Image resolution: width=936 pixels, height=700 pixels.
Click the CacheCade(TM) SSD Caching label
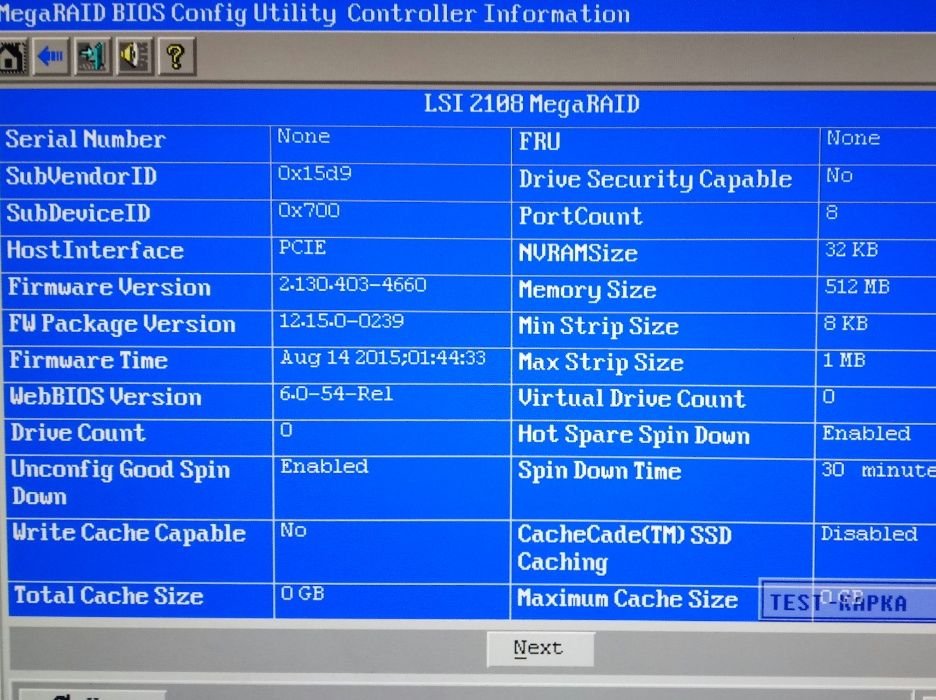[624, 549]
